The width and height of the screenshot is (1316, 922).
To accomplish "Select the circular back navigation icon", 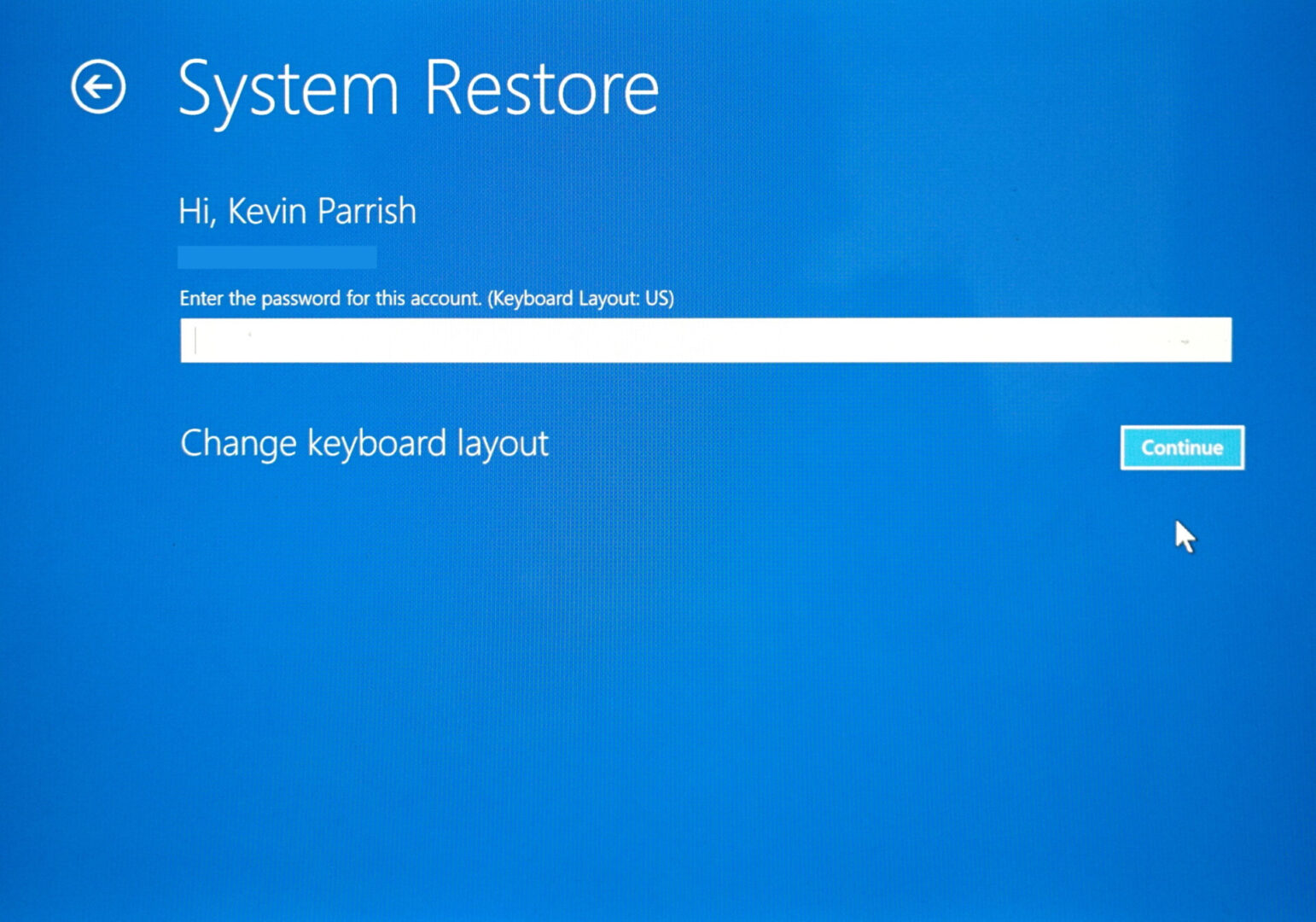I will coord(100,85).
